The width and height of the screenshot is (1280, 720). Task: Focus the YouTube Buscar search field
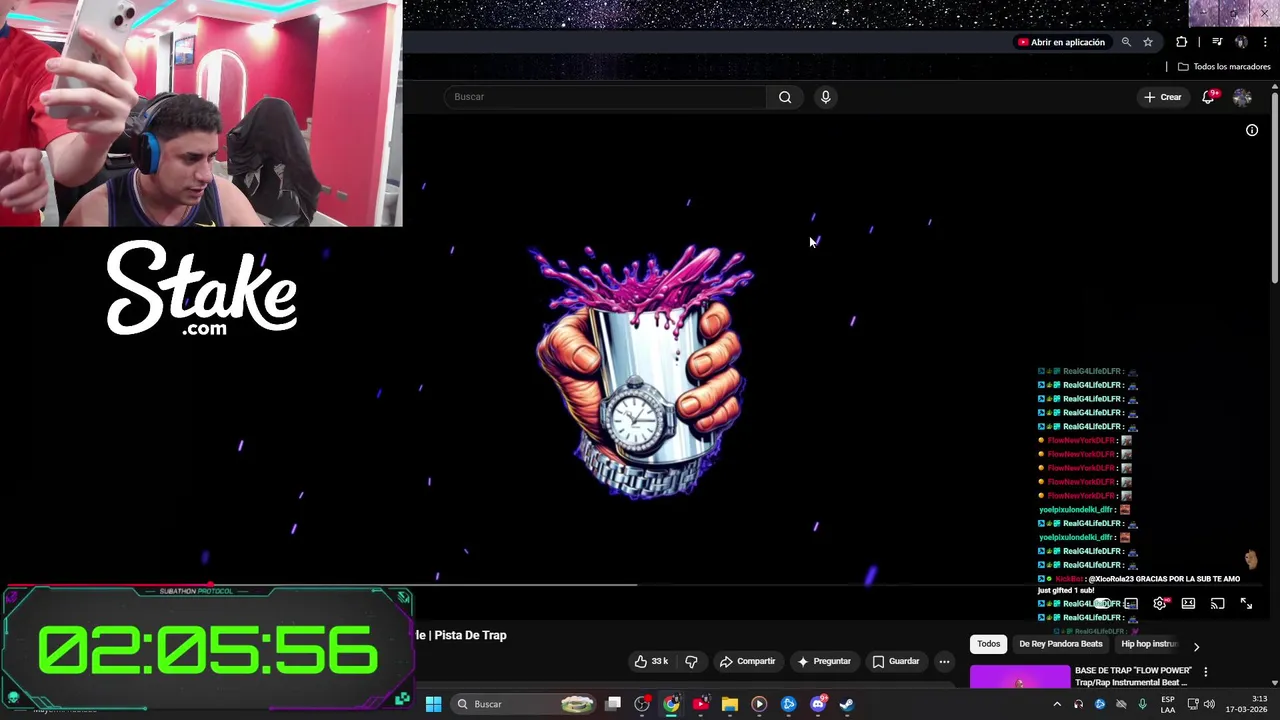pyautogui.click(x=606, y=97)
